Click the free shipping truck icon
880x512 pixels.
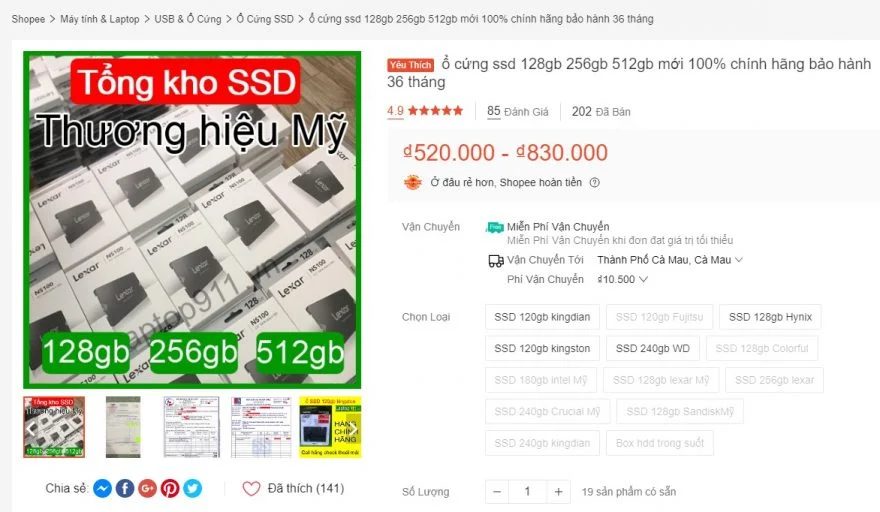(494, 227)
